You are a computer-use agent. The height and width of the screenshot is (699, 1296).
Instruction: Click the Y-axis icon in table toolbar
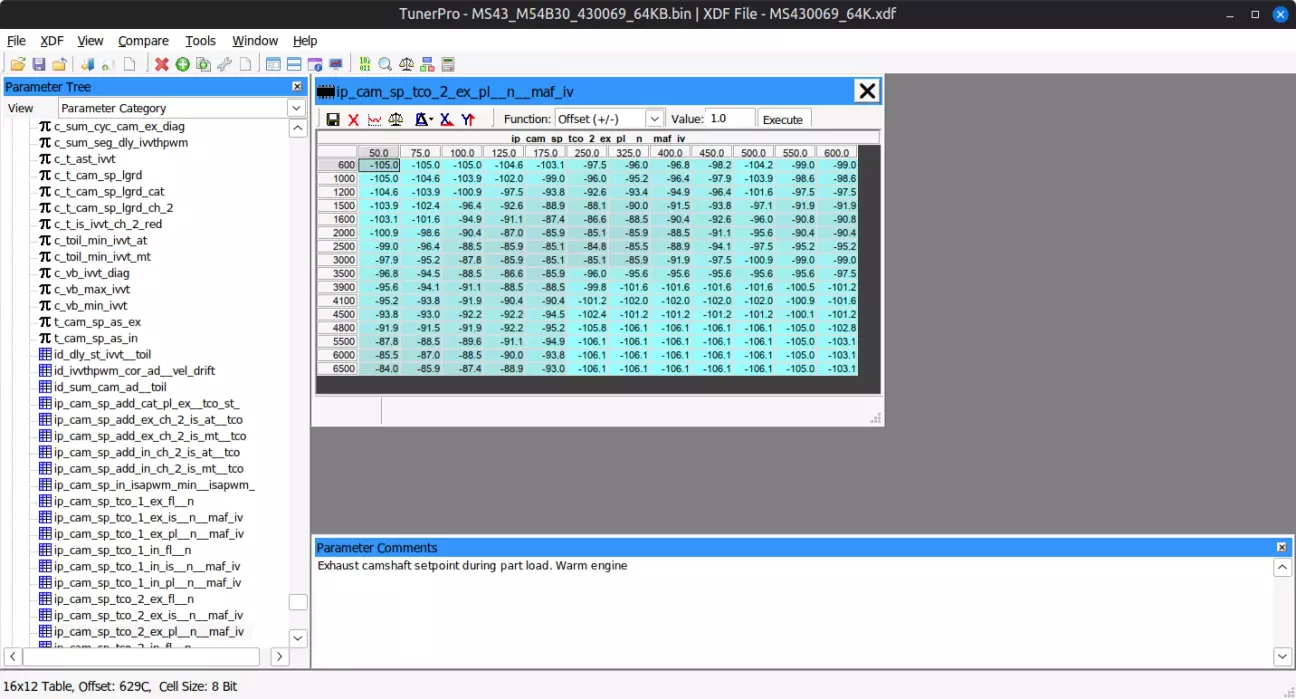click(x=468, y=120)
